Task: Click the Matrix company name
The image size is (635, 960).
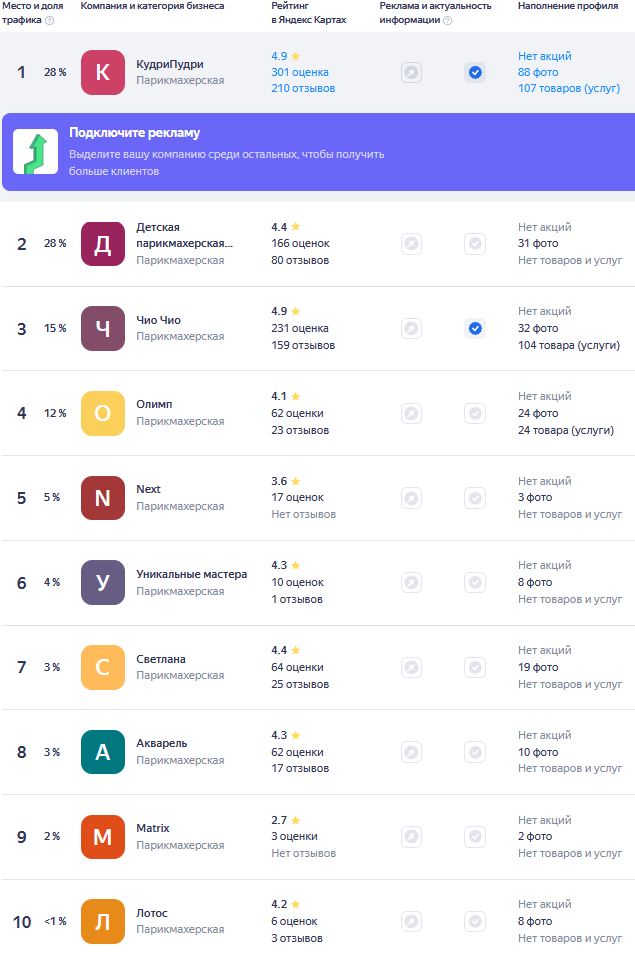Action: (152, 828)
